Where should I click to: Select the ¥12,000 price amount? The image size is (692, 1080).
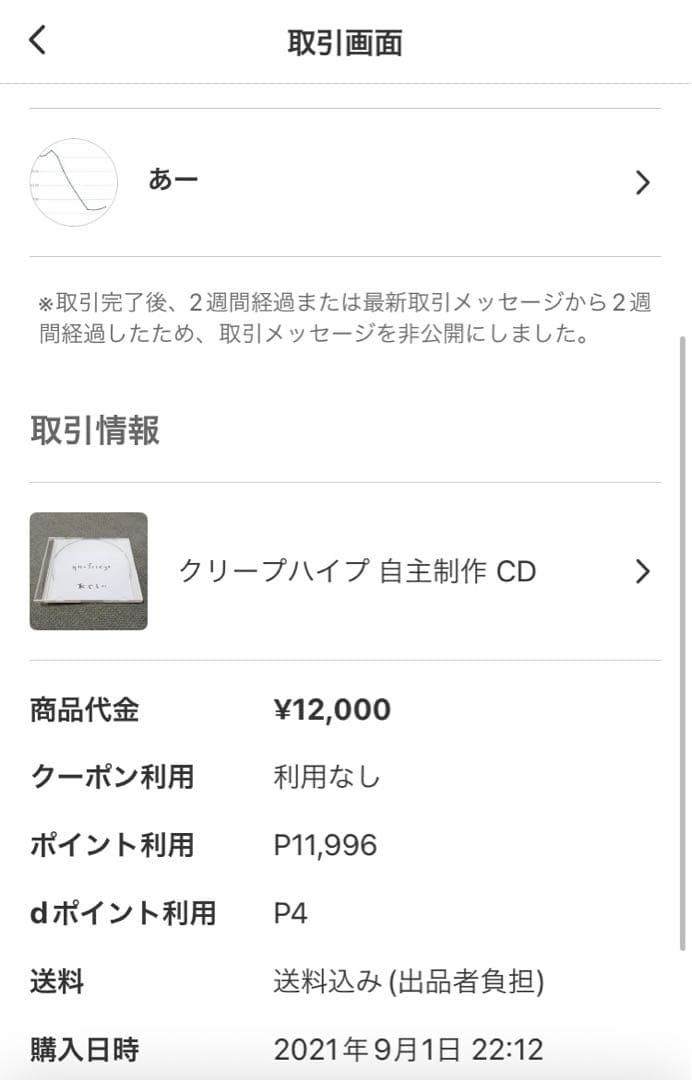click(x=333, y=708)
